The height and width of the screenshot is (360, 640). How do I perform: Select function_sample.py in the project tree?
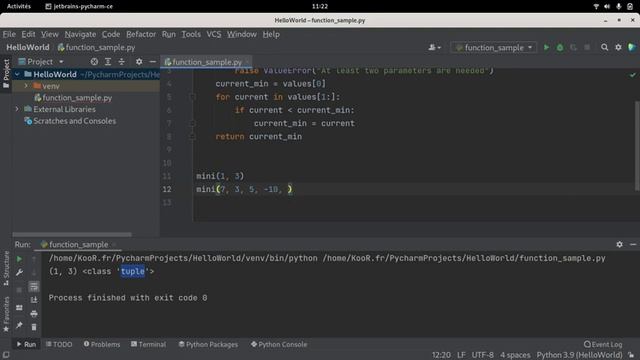[x=77, y=98]
